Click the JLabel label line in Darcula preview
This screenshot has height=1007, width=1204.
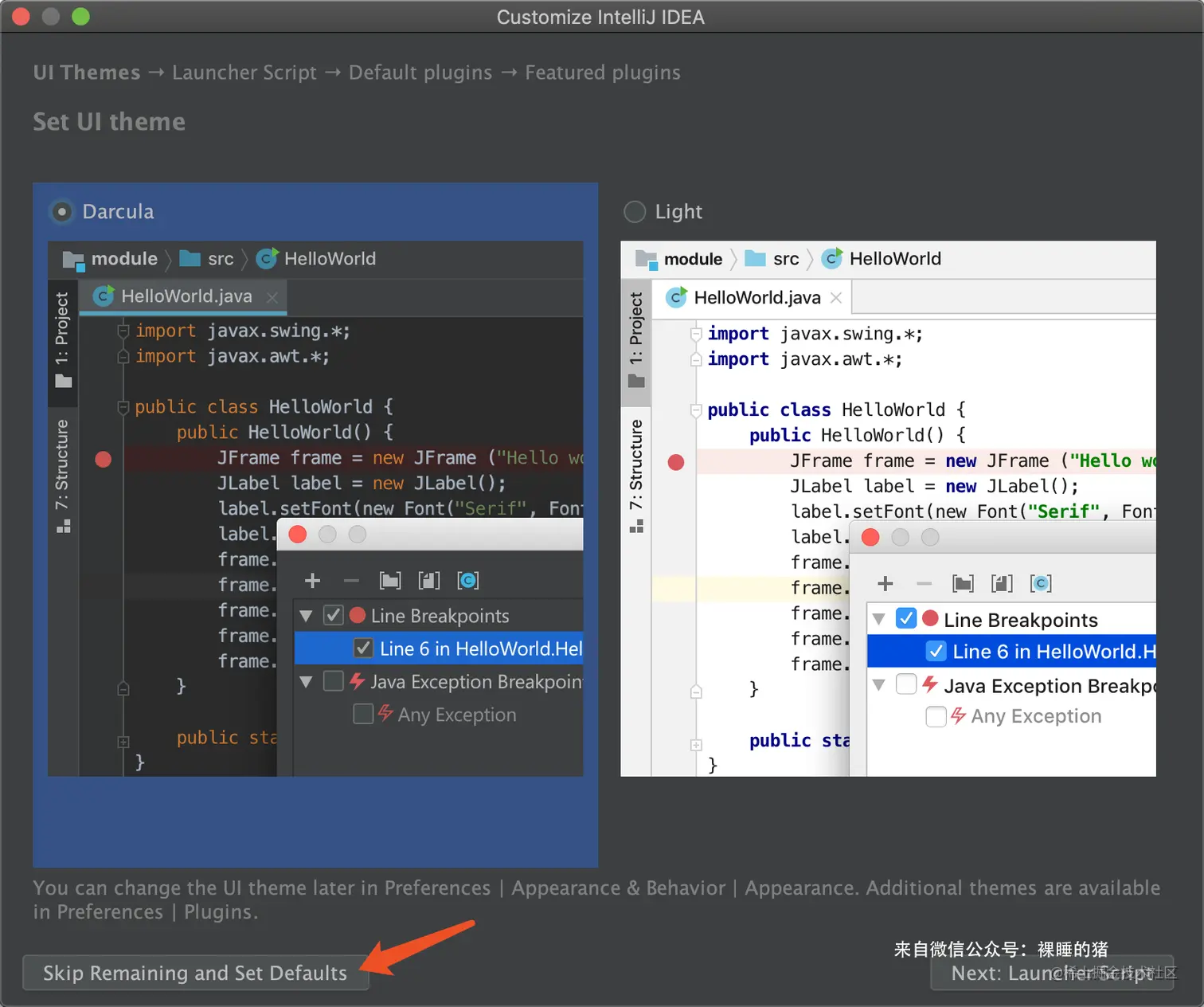coord(362,484)
